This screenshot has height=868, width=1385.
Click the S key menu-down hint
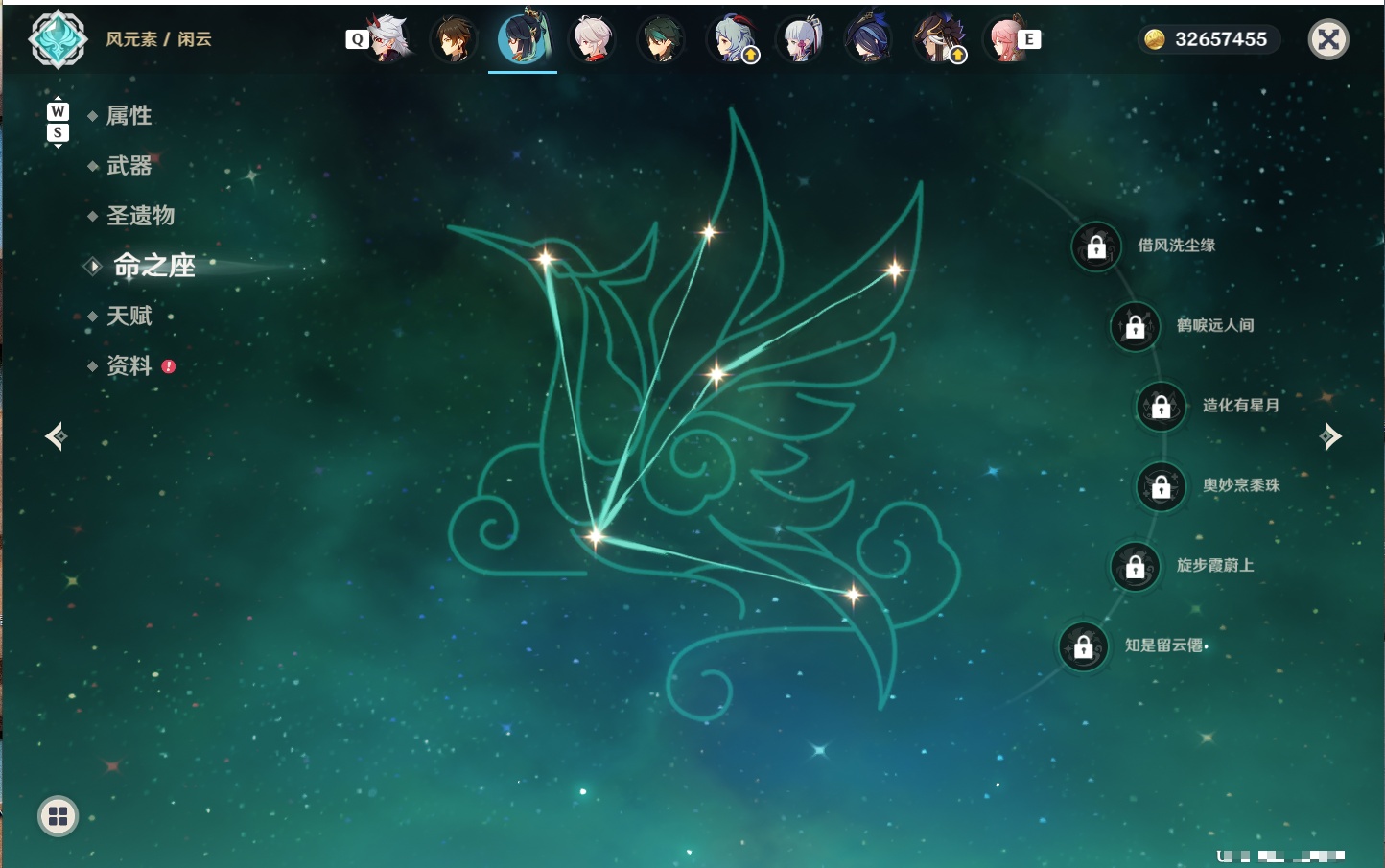click(58, 132)
